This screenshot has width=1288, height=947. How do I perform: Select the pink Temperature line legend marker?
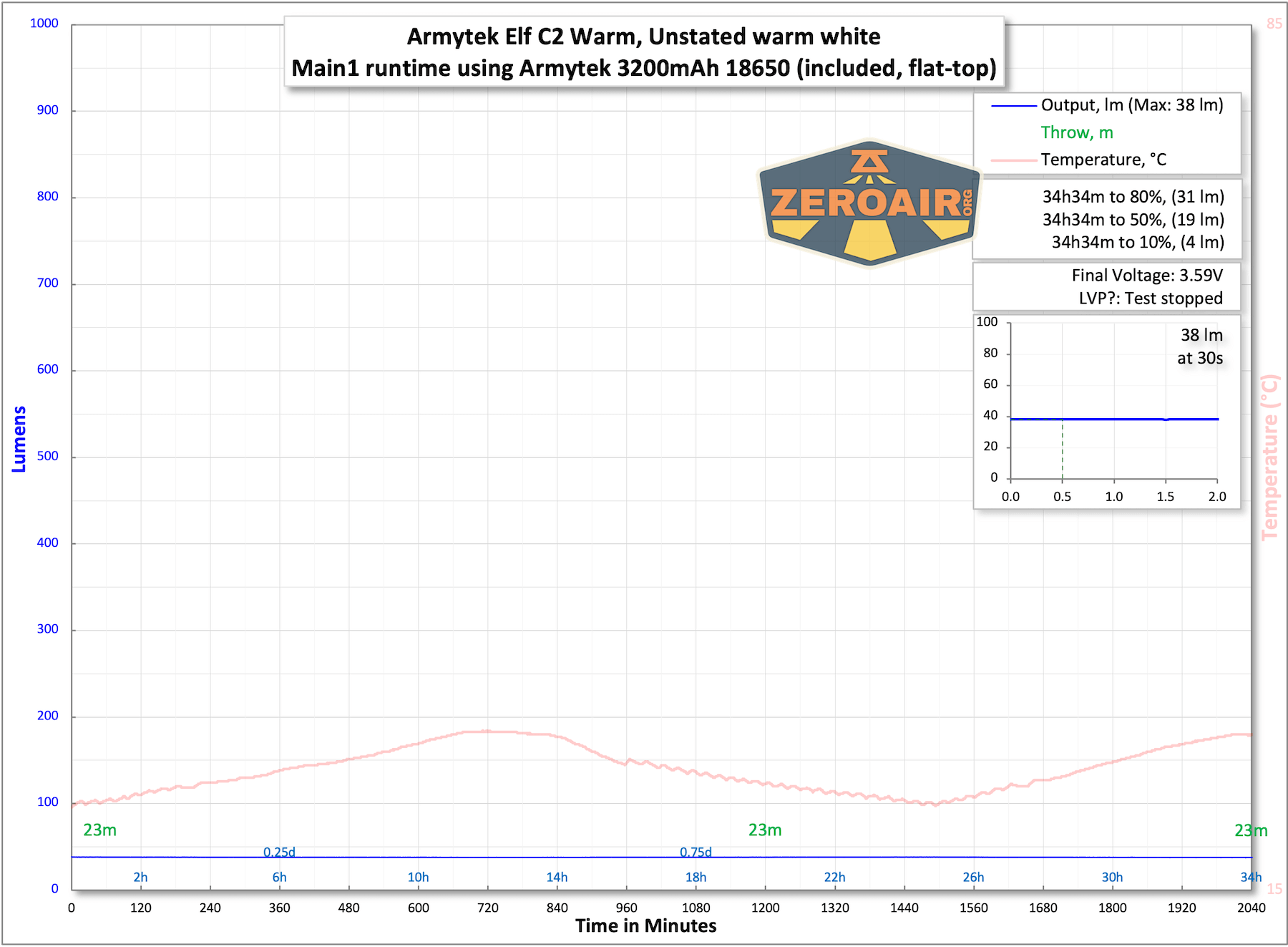1013,160
